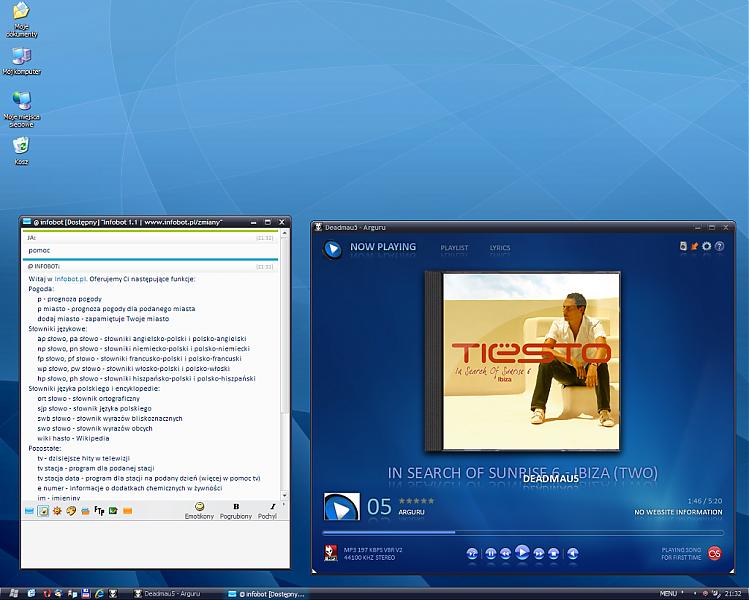Open the Mój komputer desktop icon
Image resolution: width=749 pixels, height=600 pixels.
coord(21,61)
